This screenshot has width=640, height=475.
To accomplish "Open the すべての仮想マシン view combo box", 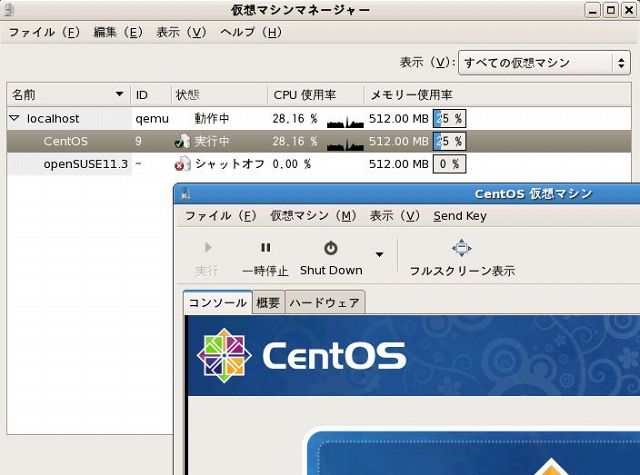I will pos(544,63).
